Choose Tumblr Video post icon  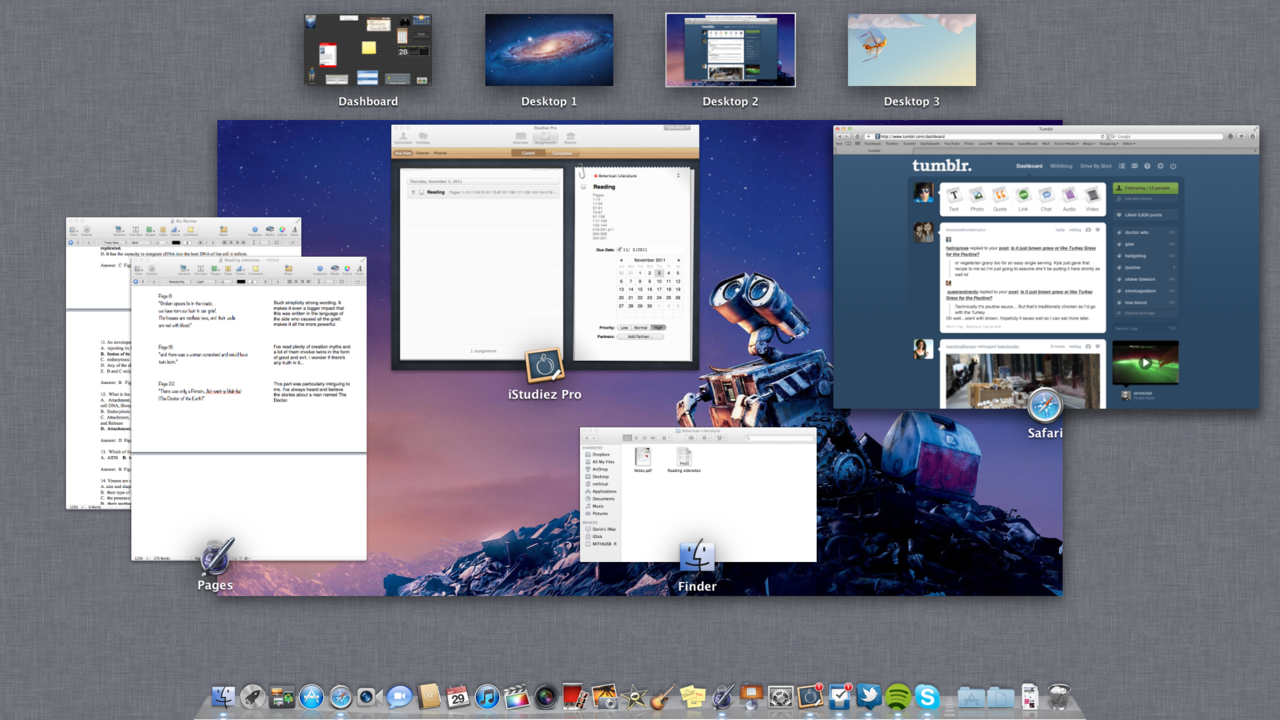coord(1092,199)
